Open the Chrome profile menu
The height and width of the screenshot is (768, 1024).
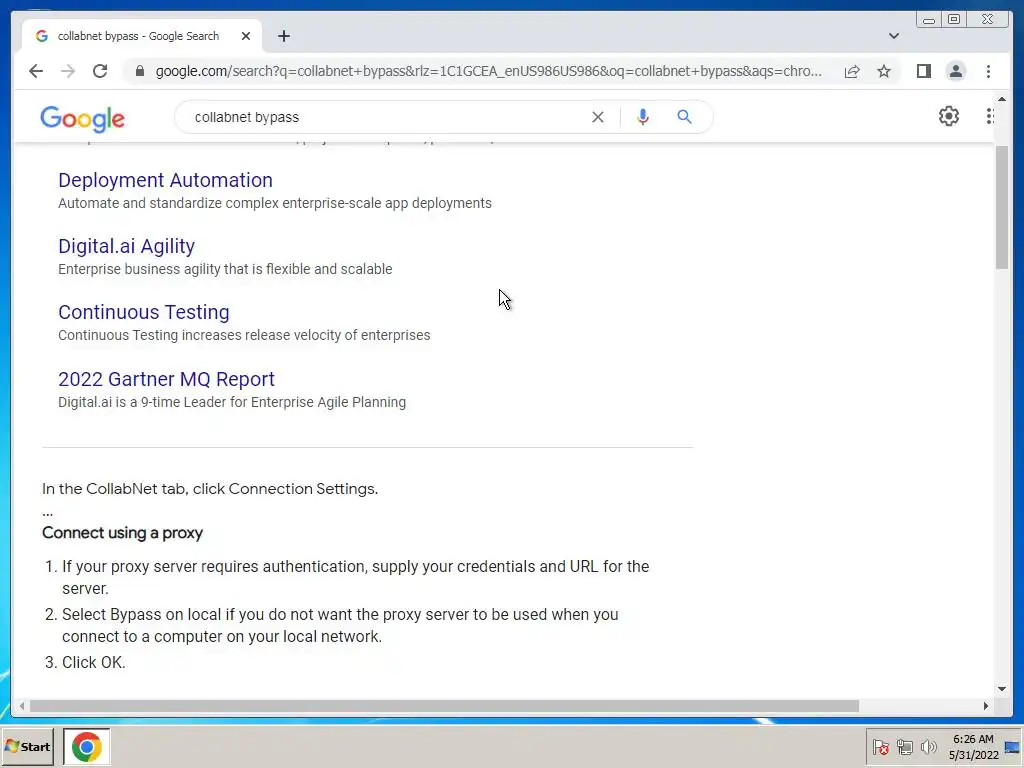click(955, 71)
